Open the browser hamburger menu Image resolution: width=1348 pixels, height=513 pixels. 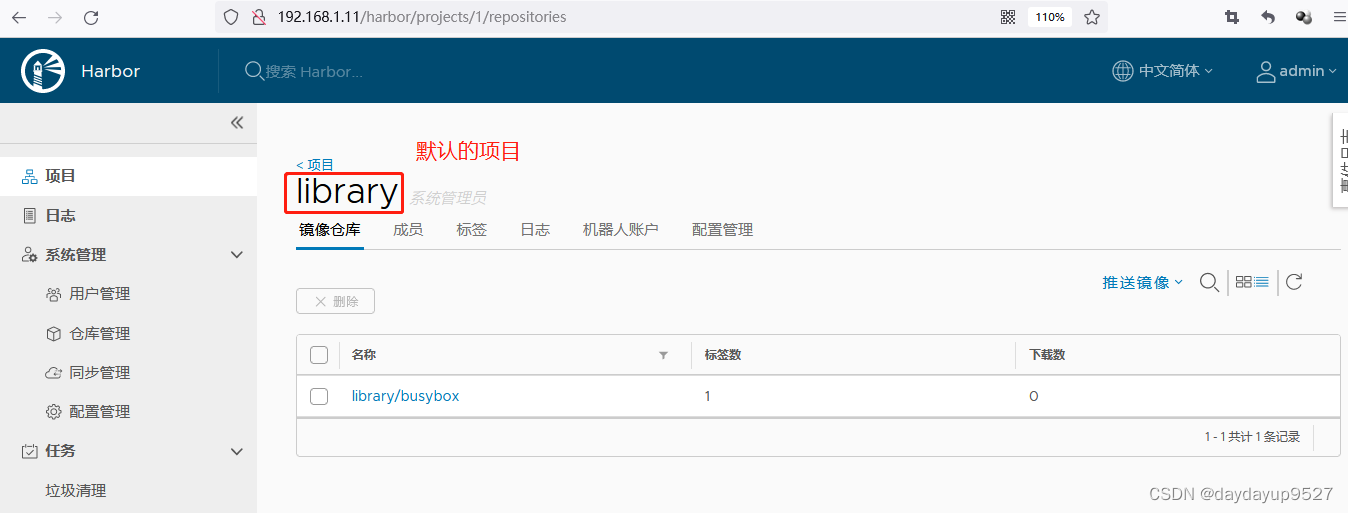coord(1339,17)
